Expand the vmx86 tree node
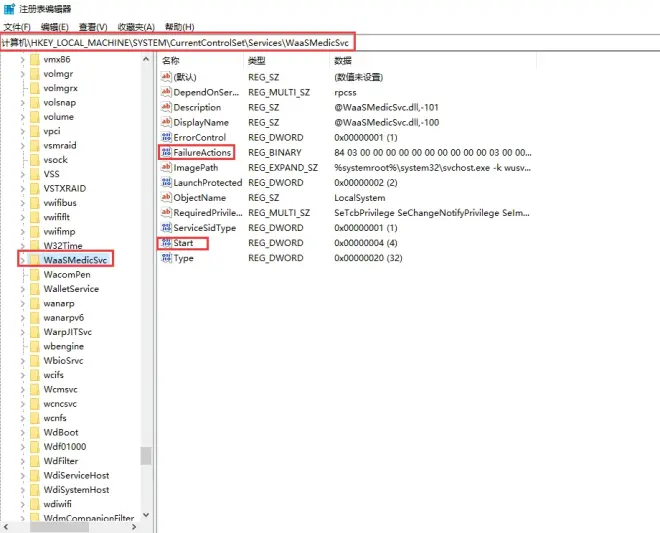The image size is (660, 533). (22, 59)
